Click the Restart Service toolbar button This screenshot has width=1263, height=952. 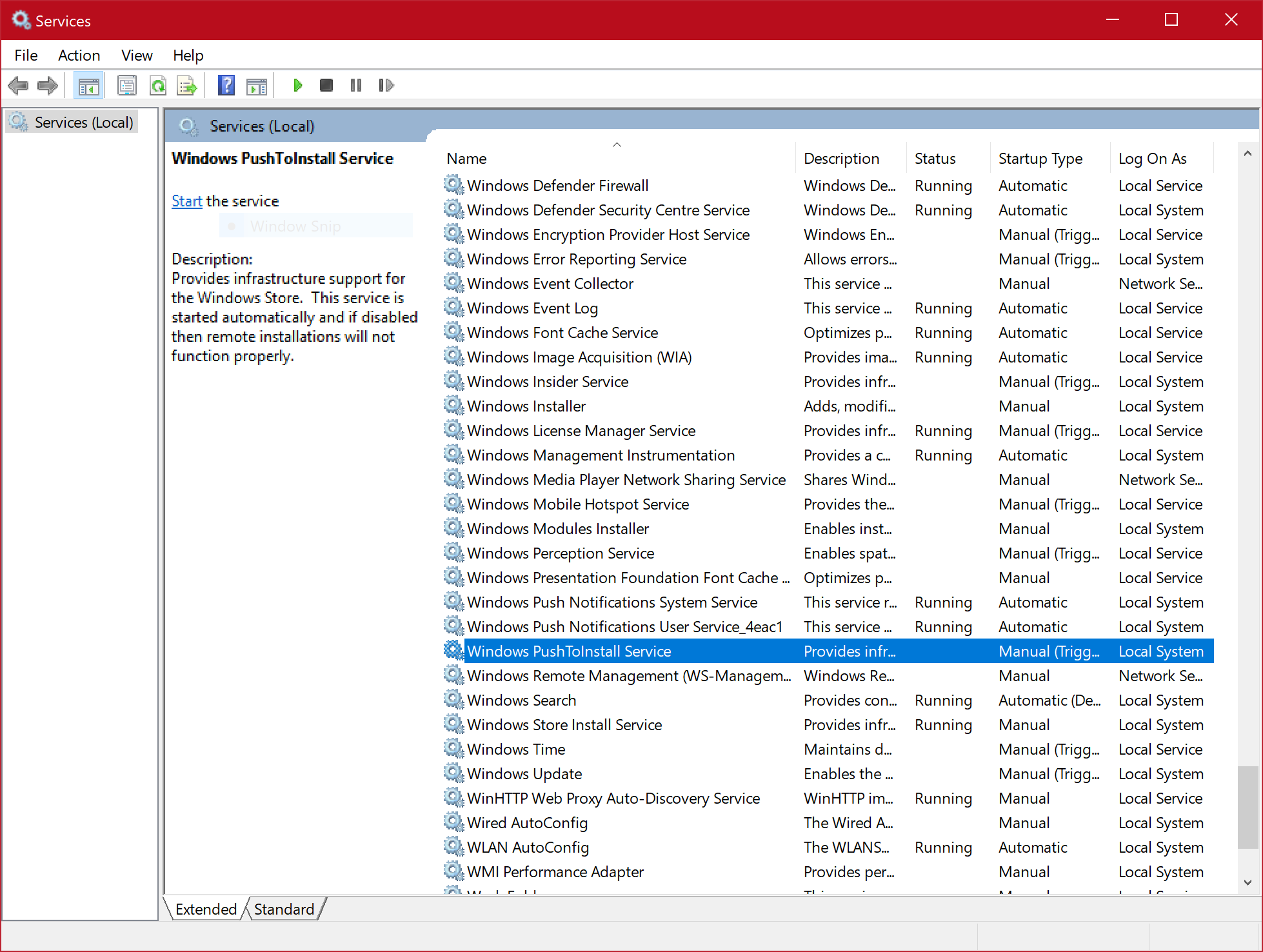coord(386,85)
